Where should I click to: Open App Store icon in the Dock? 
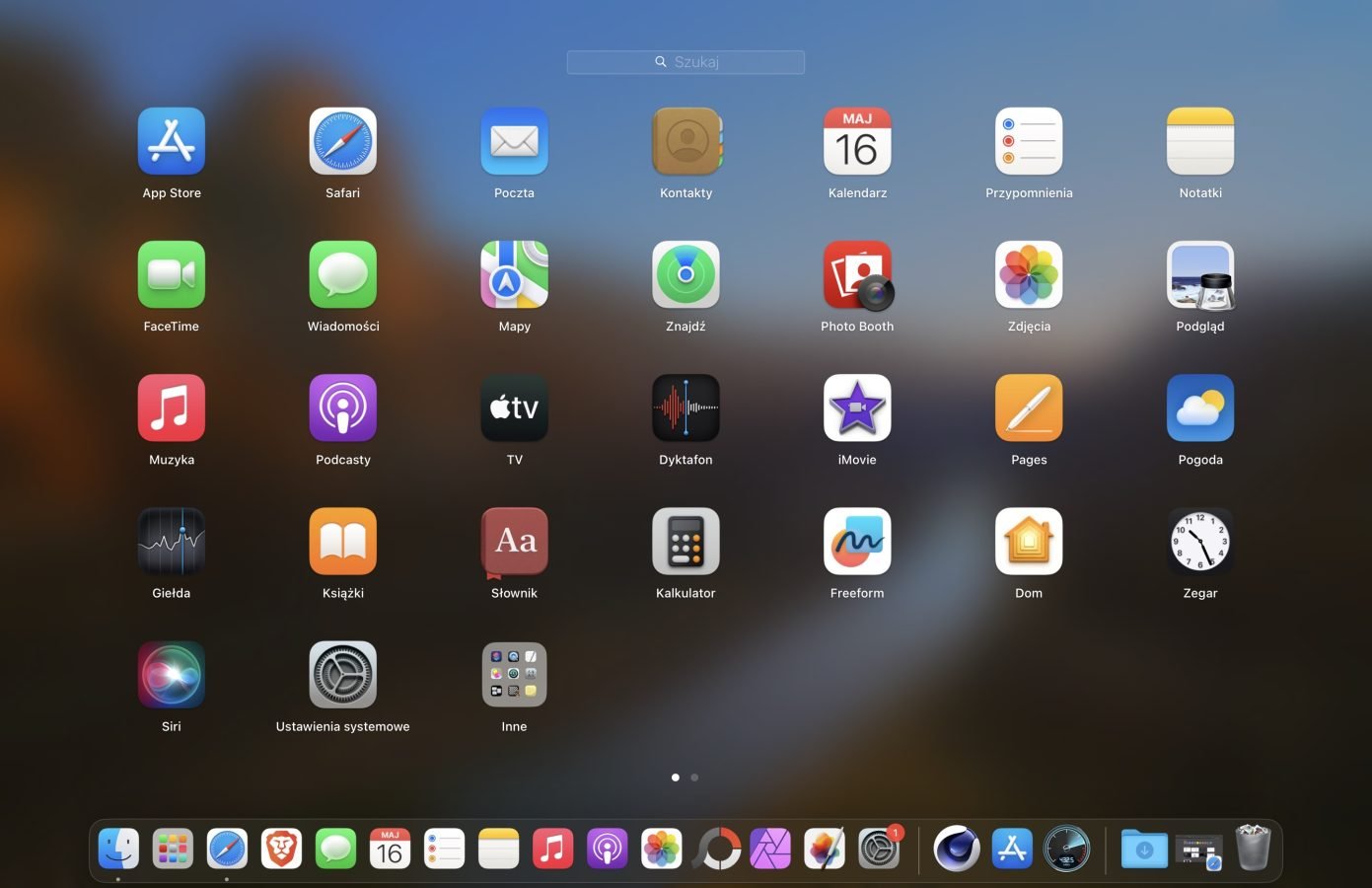coord(1012,849)
